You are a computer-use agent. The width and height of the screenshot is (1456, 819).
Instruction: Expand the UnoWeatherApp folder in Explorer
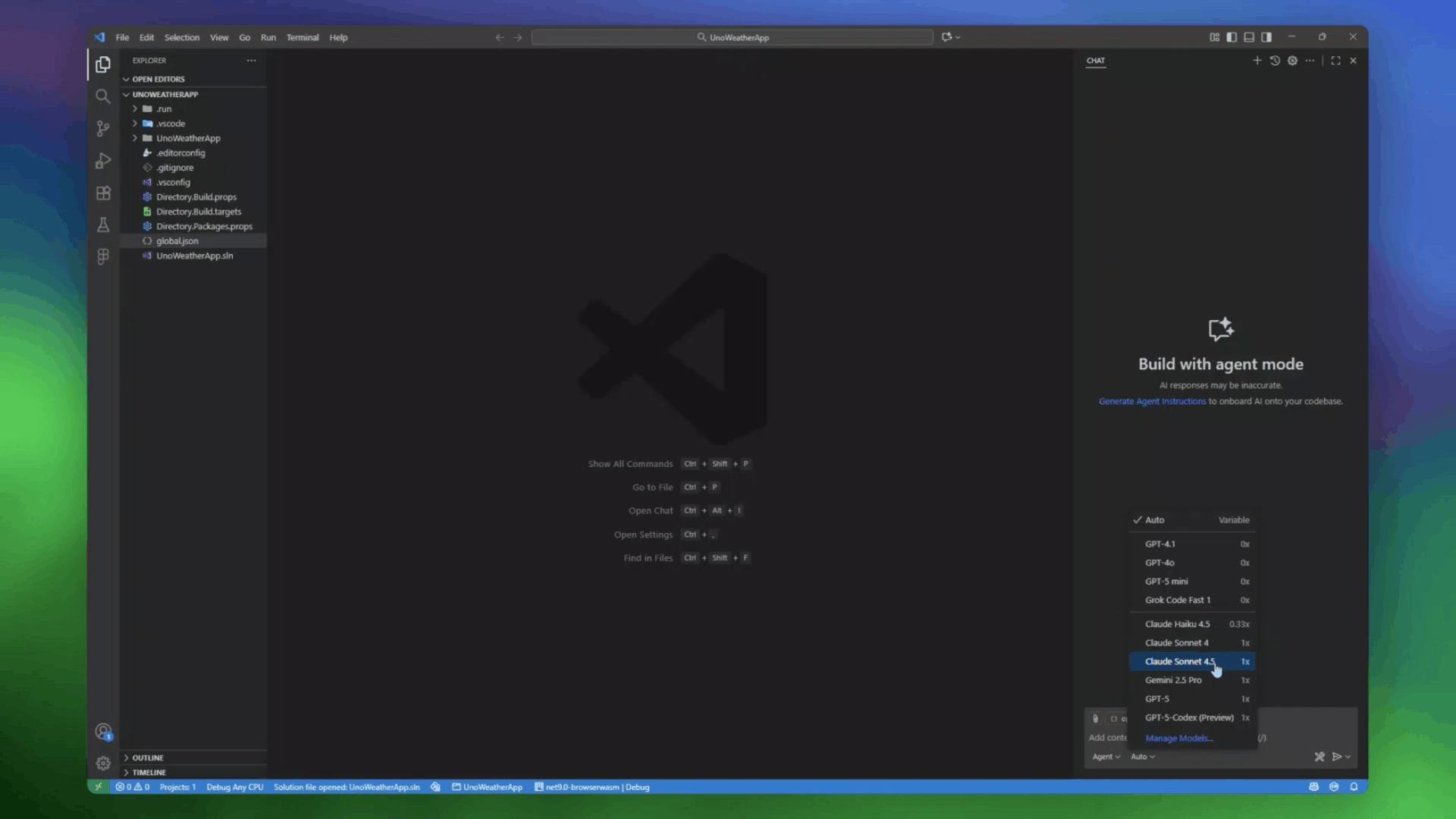point(188,138)
